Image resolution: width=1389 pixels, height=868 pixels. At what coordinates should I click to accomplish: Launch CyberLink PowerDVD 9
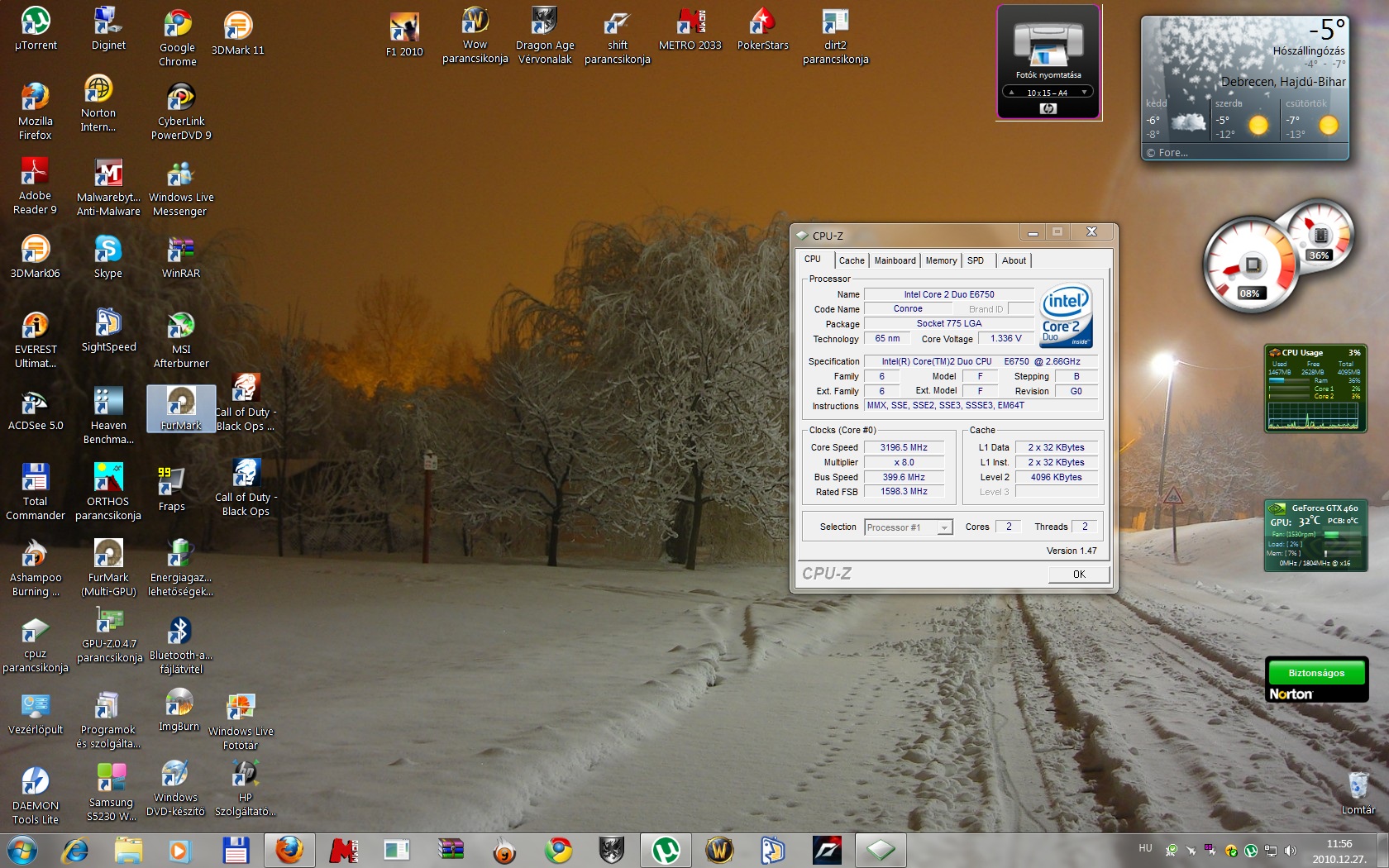point(180,111)
